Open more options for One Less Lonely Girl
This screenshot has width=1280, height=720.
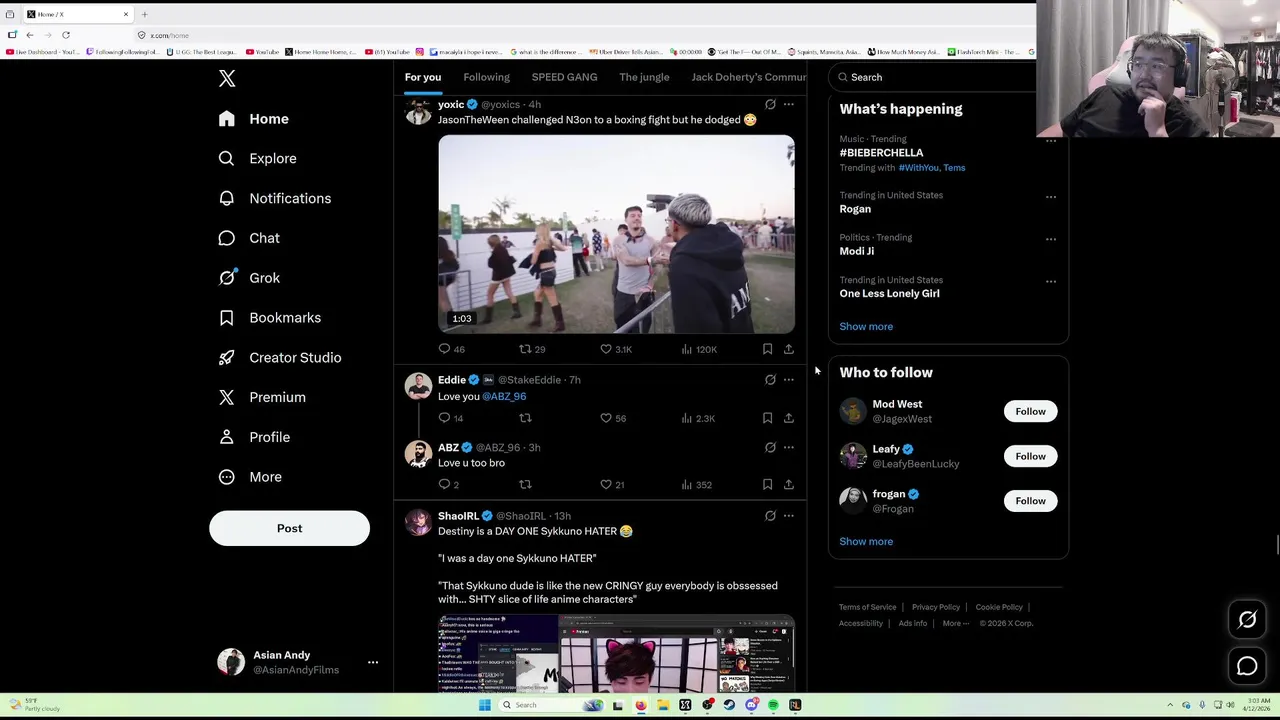[1050, 282]
